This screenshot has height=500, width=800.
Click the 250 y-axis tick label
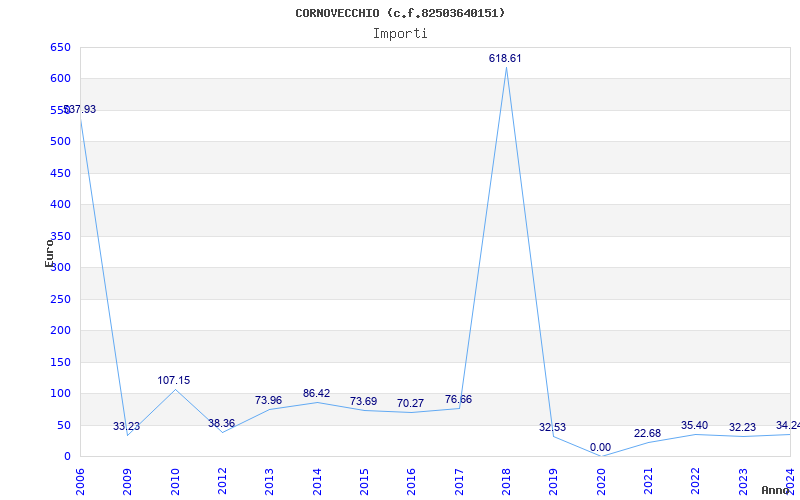pos(60,299)
